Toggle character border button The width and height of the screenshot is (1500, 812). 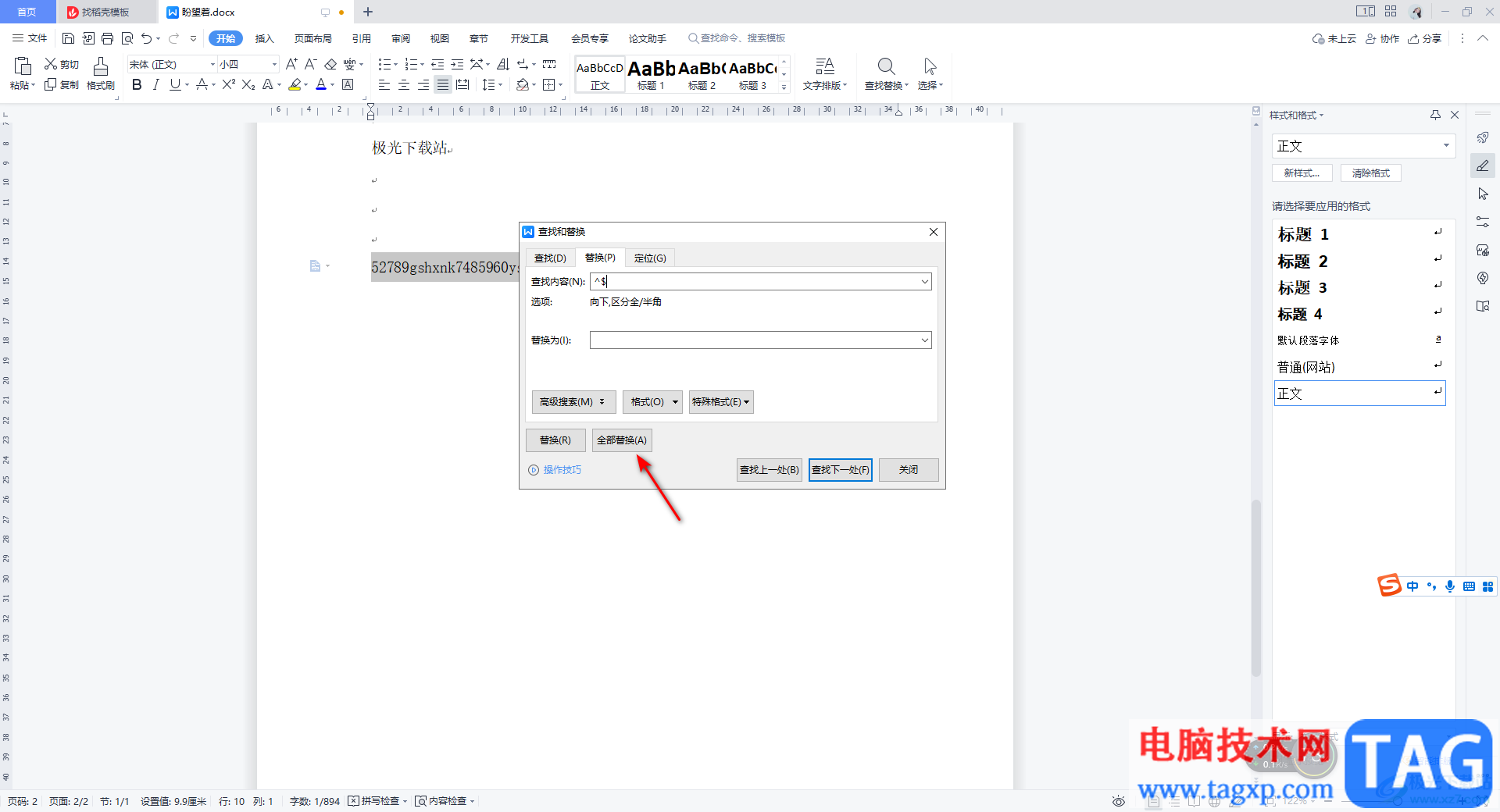click(348, 84)
